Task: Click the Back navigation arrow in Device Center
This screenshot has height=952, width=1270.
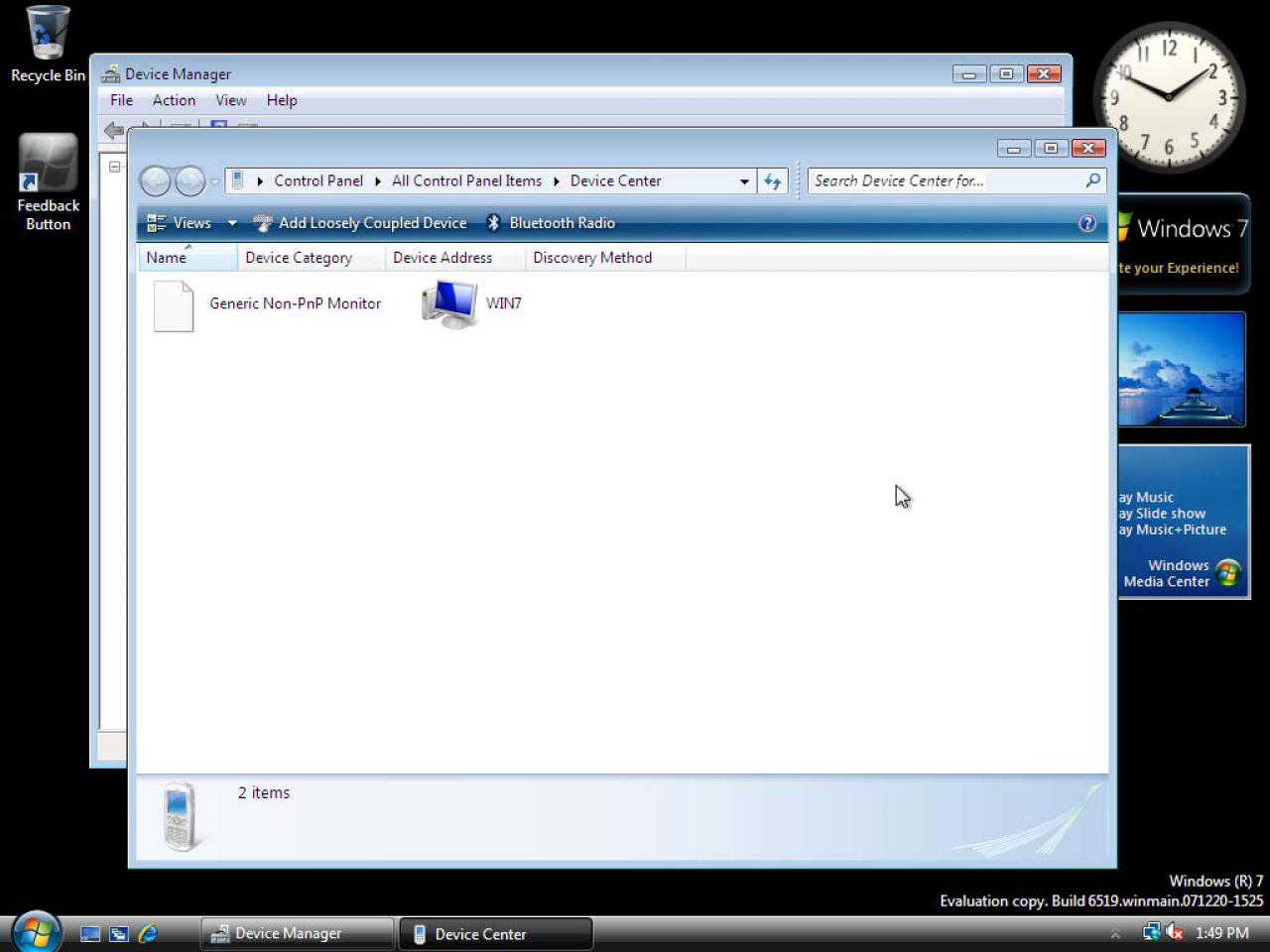Action: click(x=155, y=181)
